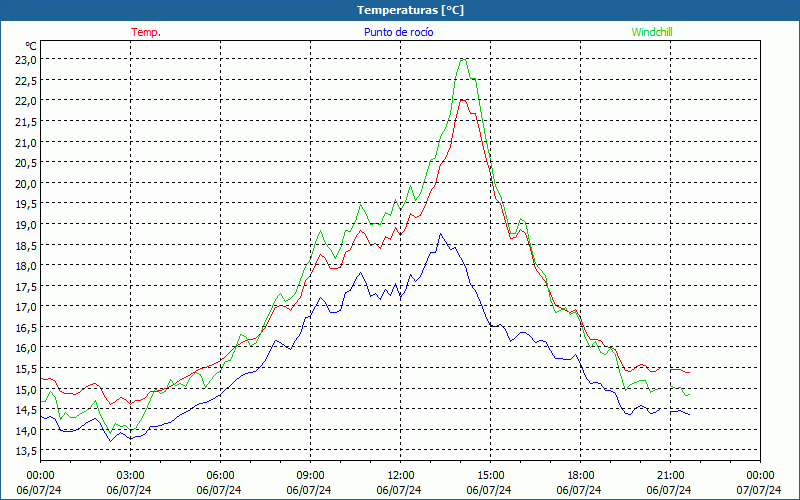Click the 21,0 y-axis value
The image size is (800, 500).
pos(26,142)
